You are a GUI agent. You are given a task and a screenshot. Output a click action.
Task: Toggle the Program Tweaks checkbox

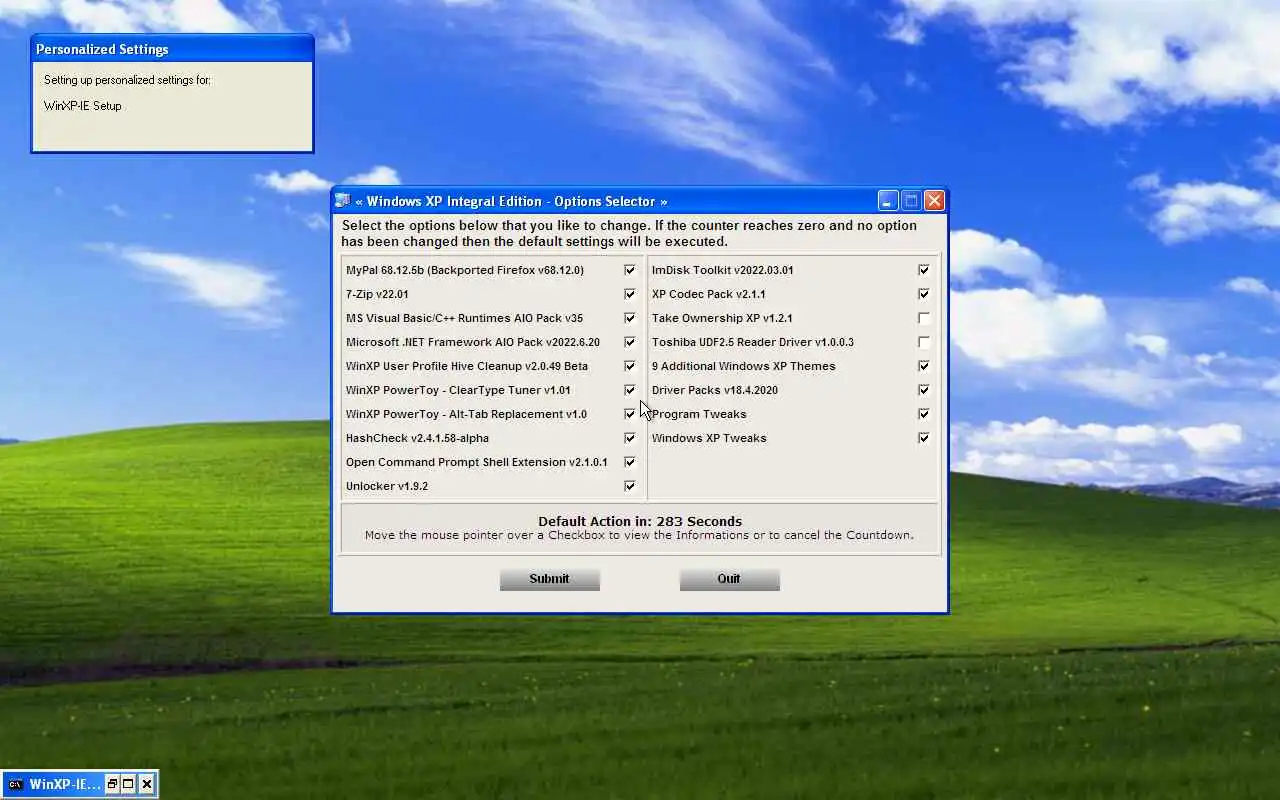click(x=924, y=414)
